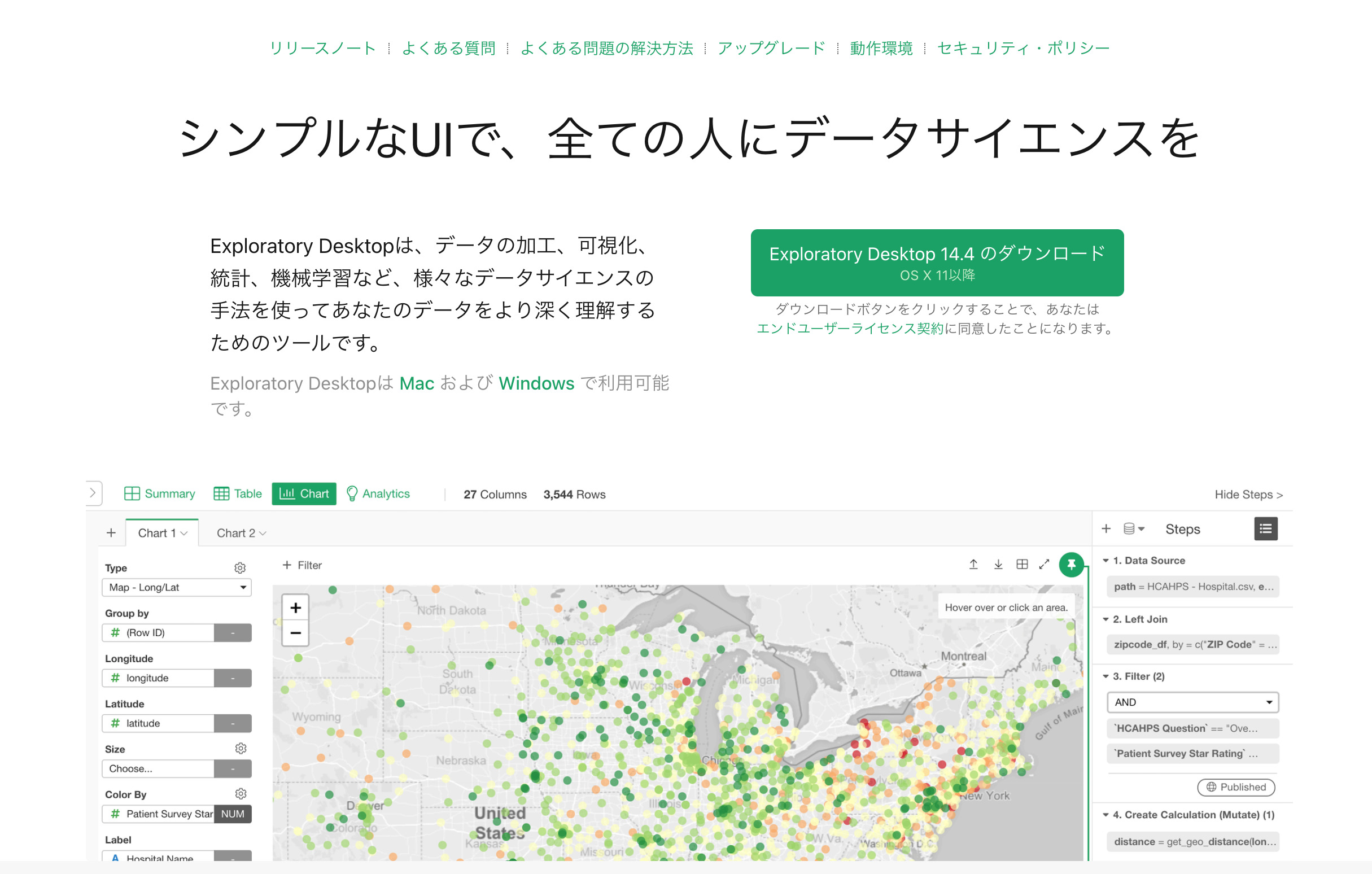Viewport: 1372px width, 874px height.
Task: Zoom in on the map
Action: coord(295,608)
